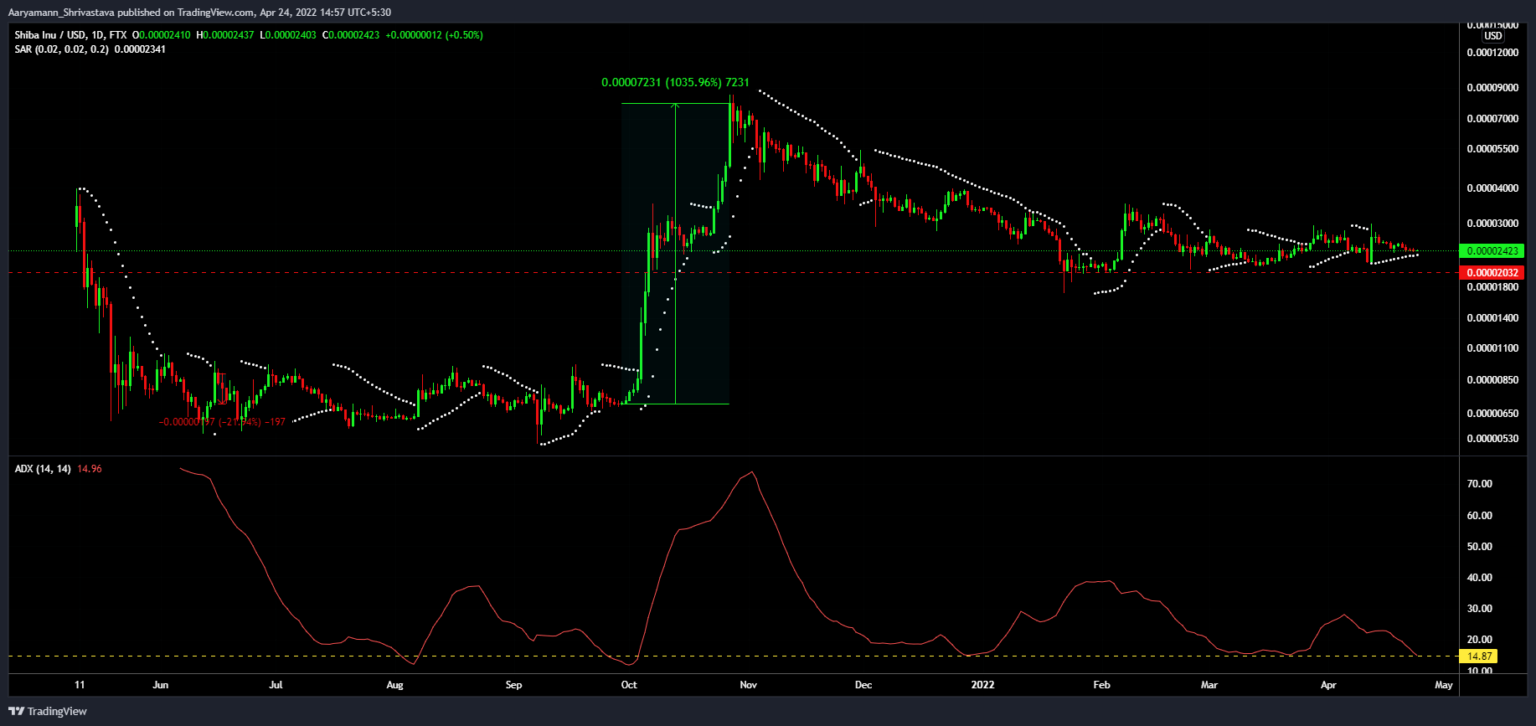
Task: Click the Aug label on time axis
Action: [x=395, y=686]
